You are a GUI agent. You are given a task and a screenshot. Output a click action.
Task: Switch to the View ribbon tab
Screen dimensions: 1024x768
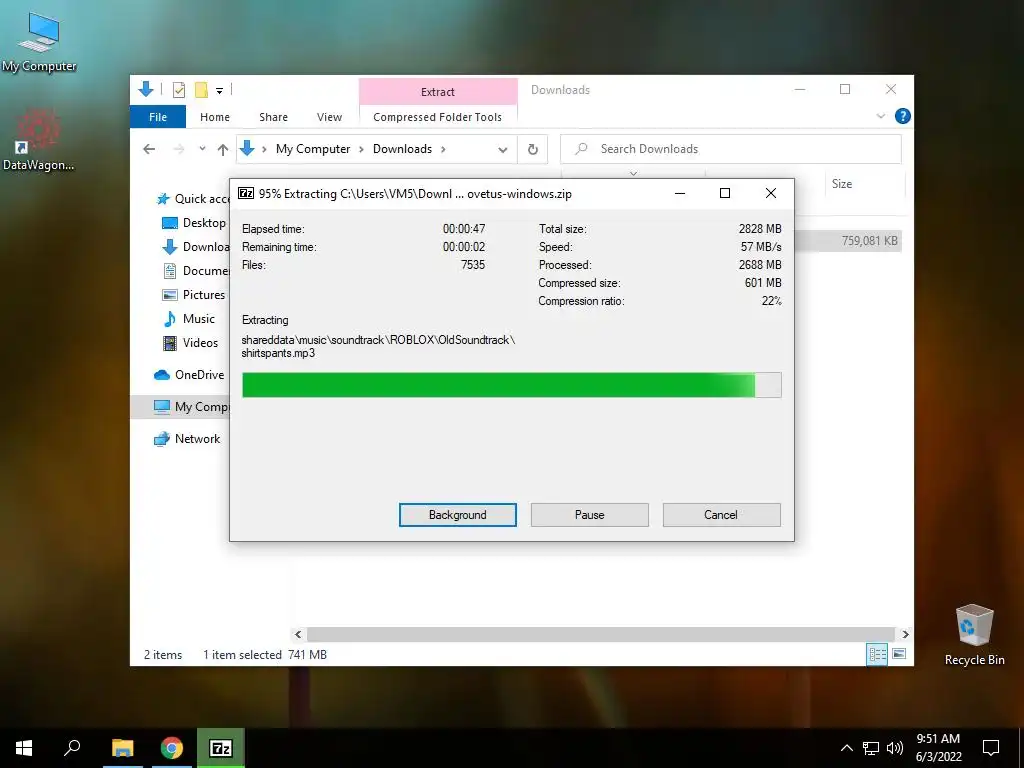(x=329, y=117)
